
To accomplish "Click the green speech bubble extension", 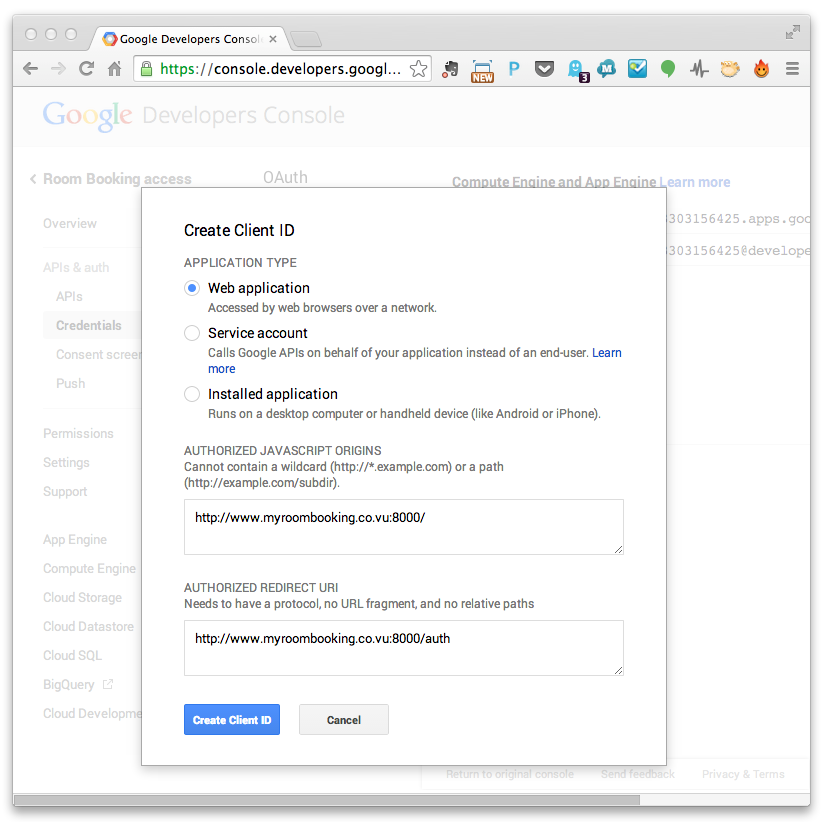I will click(668, 69).
